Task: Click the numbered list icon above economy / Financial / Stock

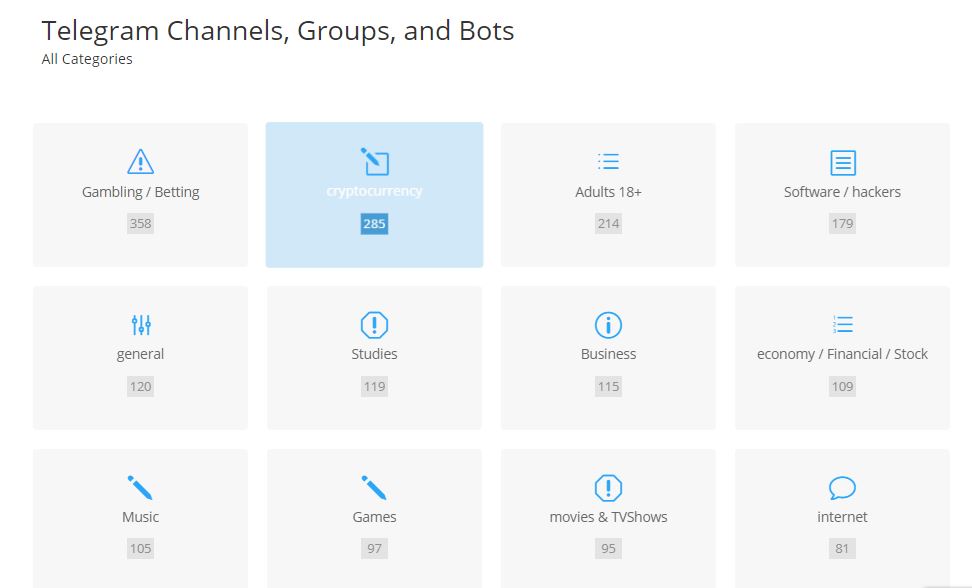Action: pos(842,324)
